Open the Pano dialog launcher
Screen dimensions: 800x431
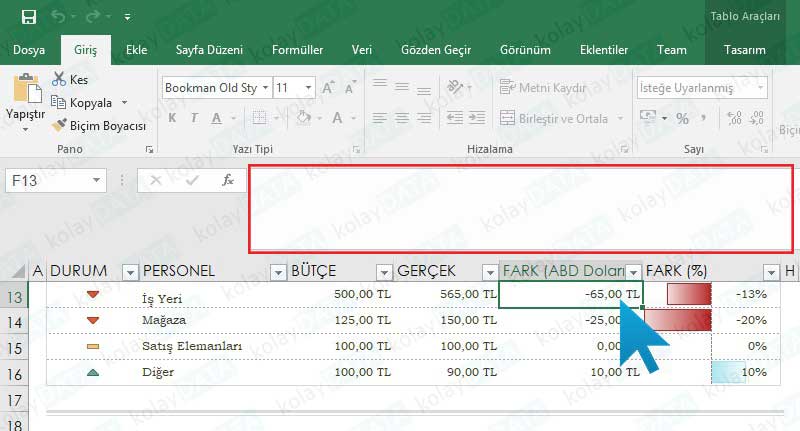click(x=149, y=149)
